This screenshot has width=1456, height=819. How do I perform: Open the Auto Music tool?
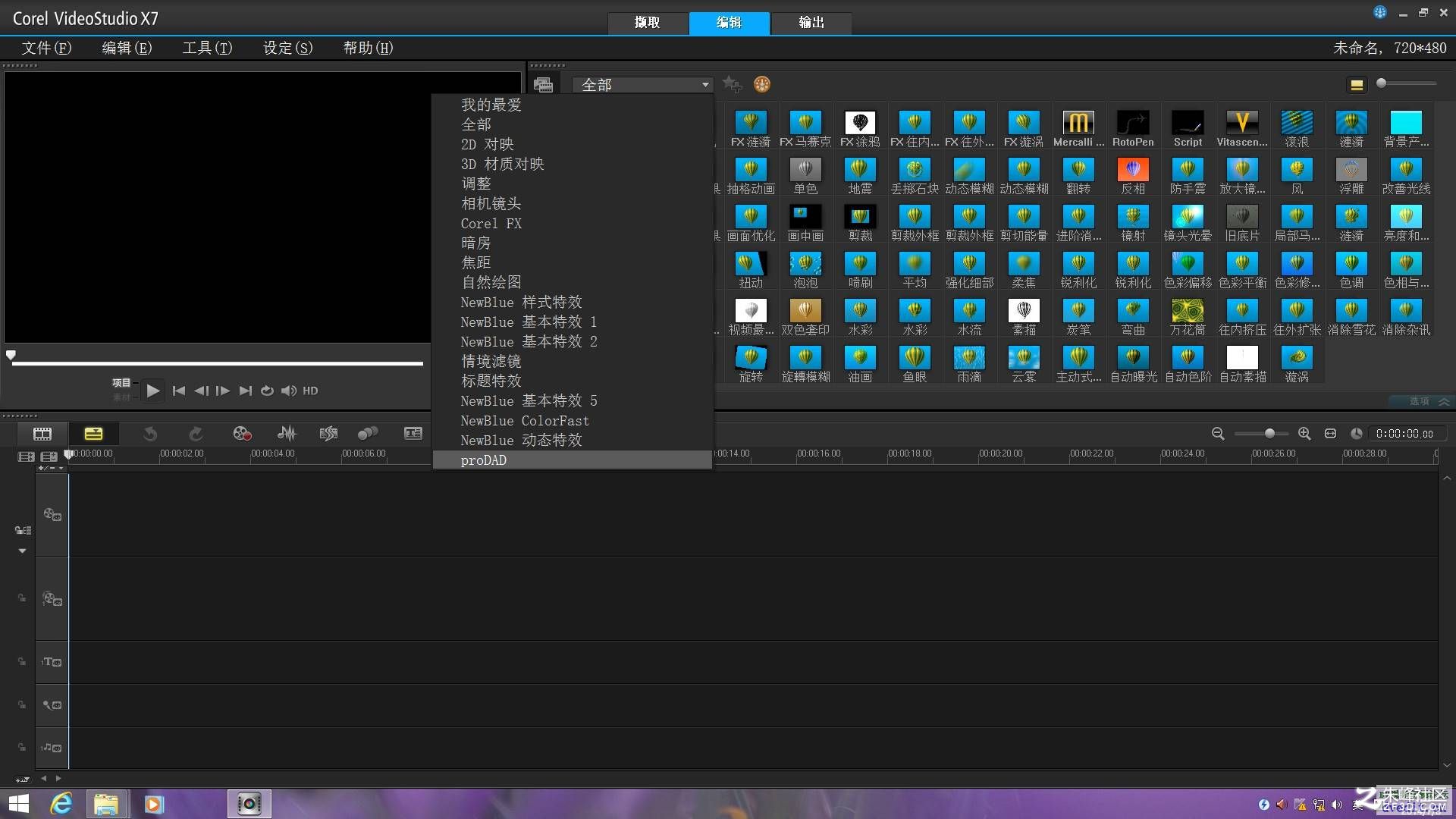328,434
